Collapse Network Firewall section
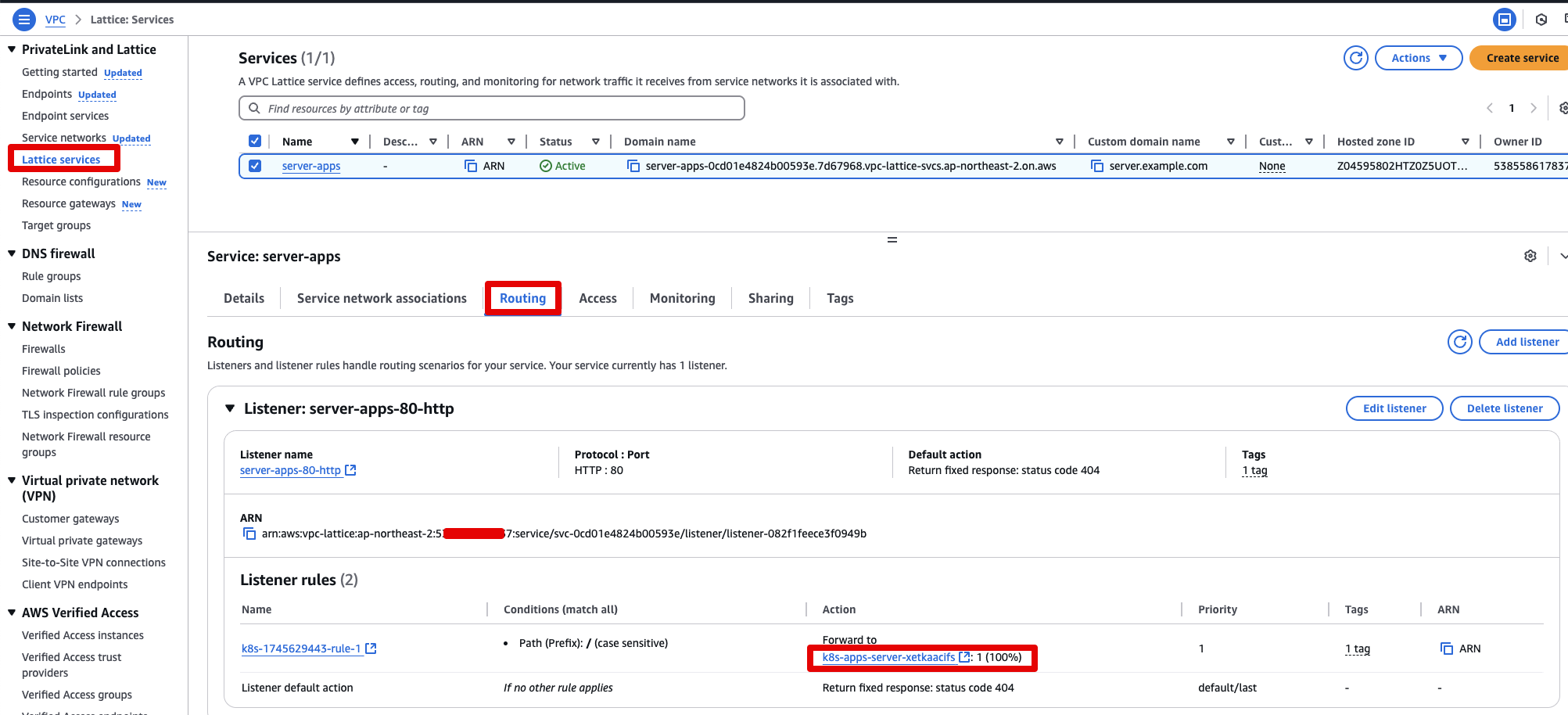Viewport: 1568px width, 715px height. tap(12, 326)
